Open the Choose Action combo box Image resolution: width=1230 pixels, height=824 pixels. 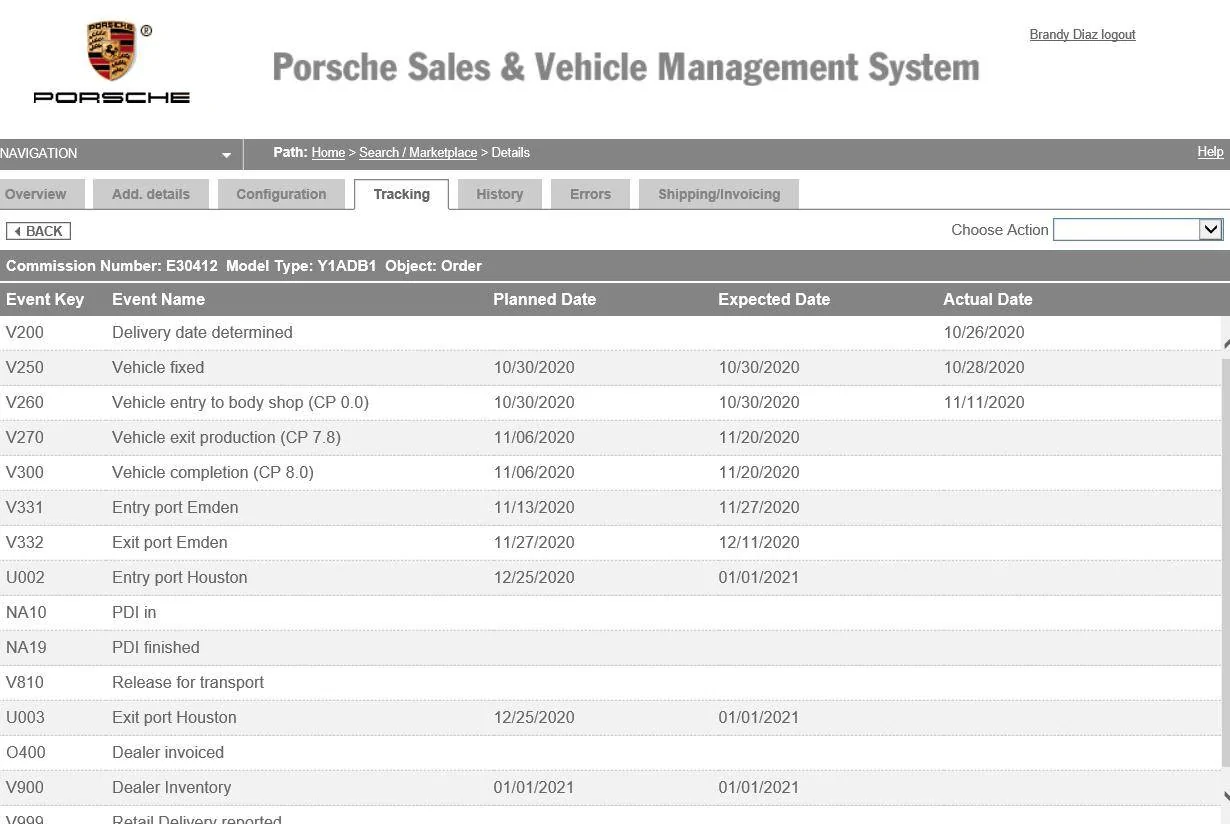1138,230
